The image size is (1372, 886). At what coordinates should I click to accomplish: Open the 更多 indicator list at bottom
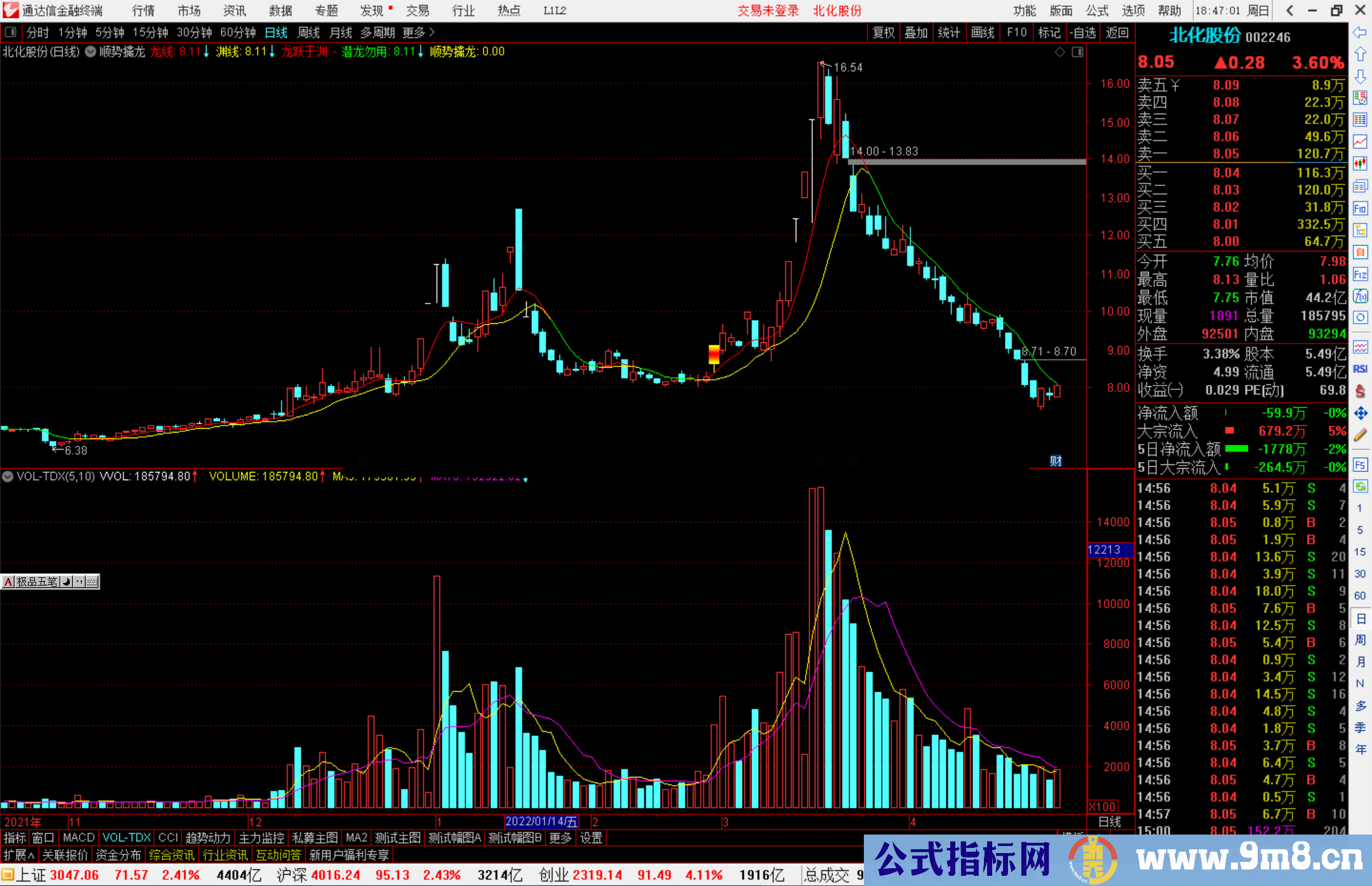[x=560, y=838]
